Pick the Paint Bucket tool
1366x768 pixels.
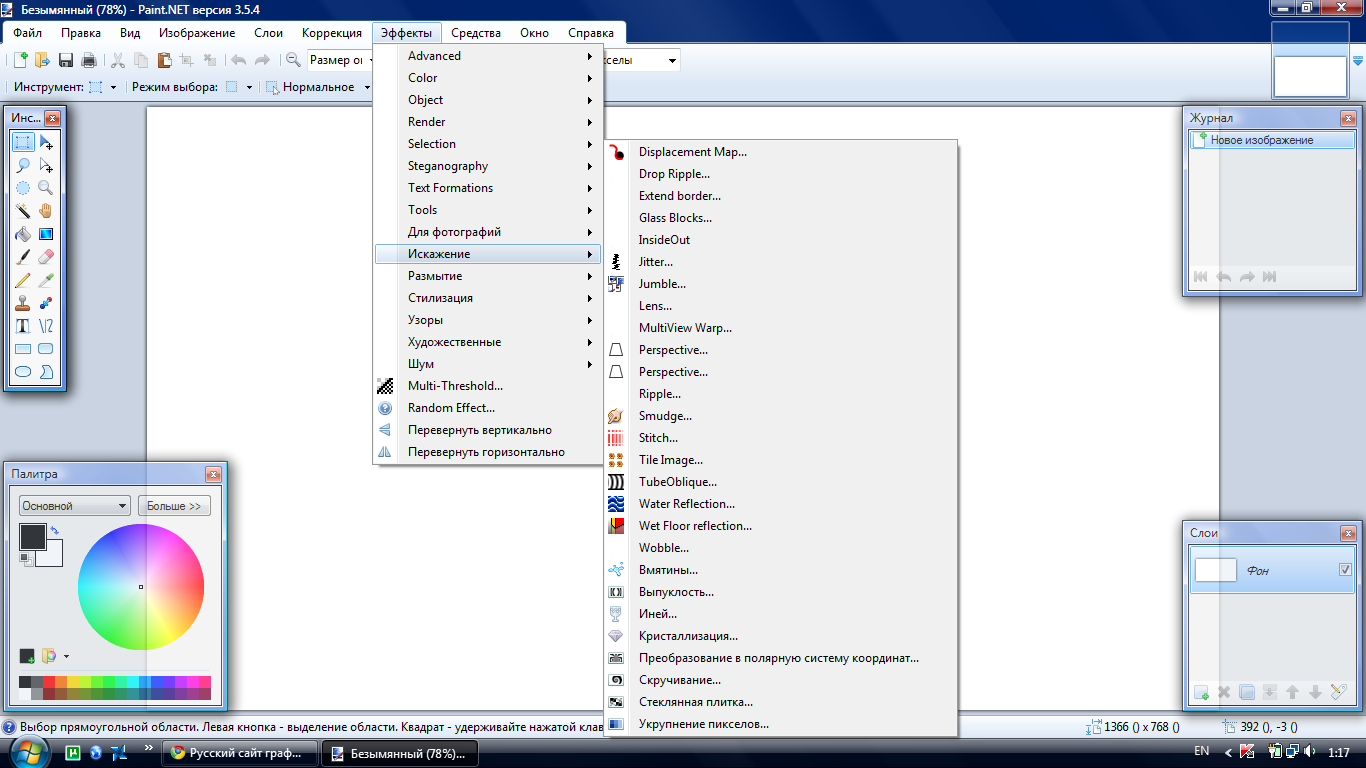point(23,234)
